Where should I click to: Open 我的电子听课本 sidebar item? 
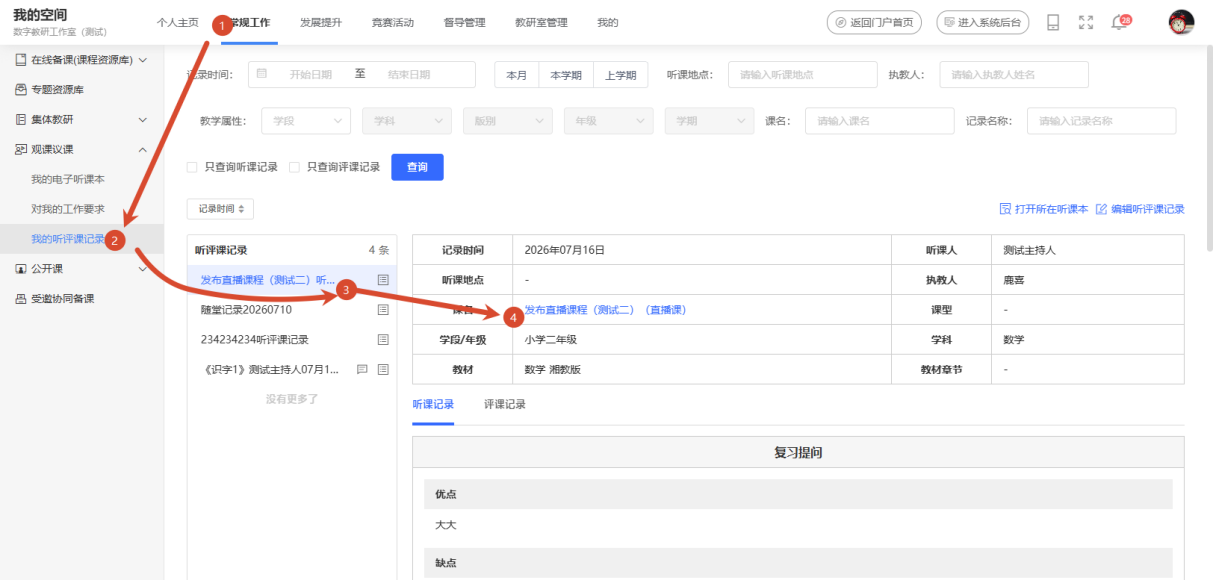pos(68,179)
